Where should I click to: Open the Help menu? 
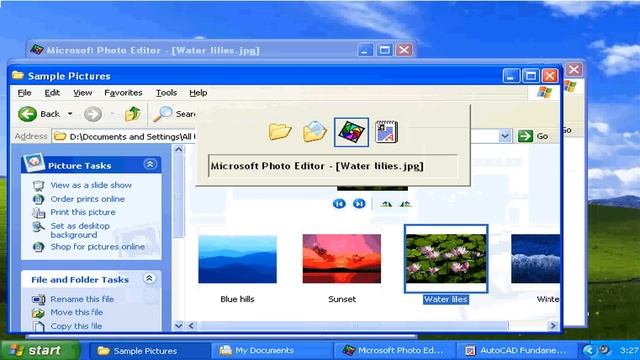[x=198, y=93]
